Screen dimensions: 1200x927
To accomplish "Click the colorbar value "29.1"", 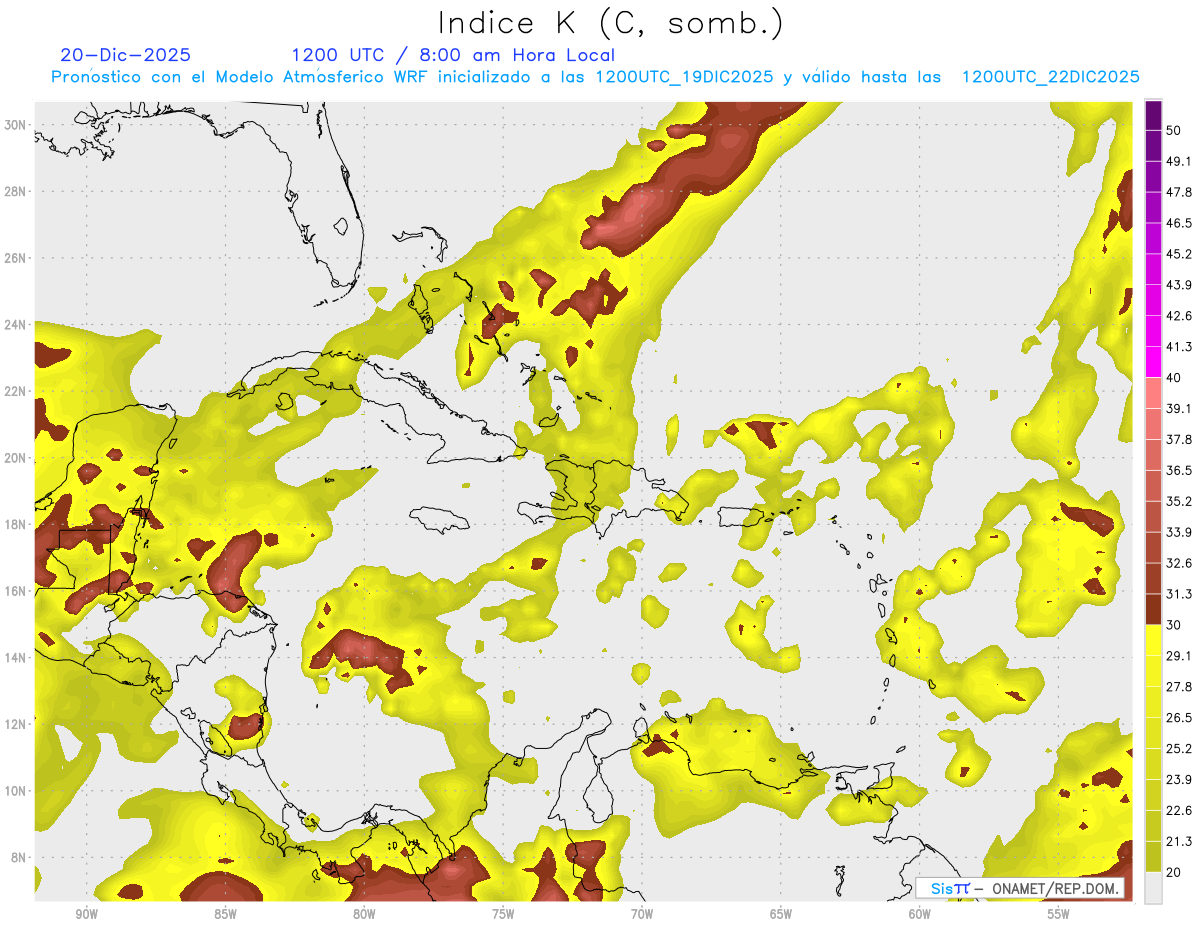I will click(1180, 656).
